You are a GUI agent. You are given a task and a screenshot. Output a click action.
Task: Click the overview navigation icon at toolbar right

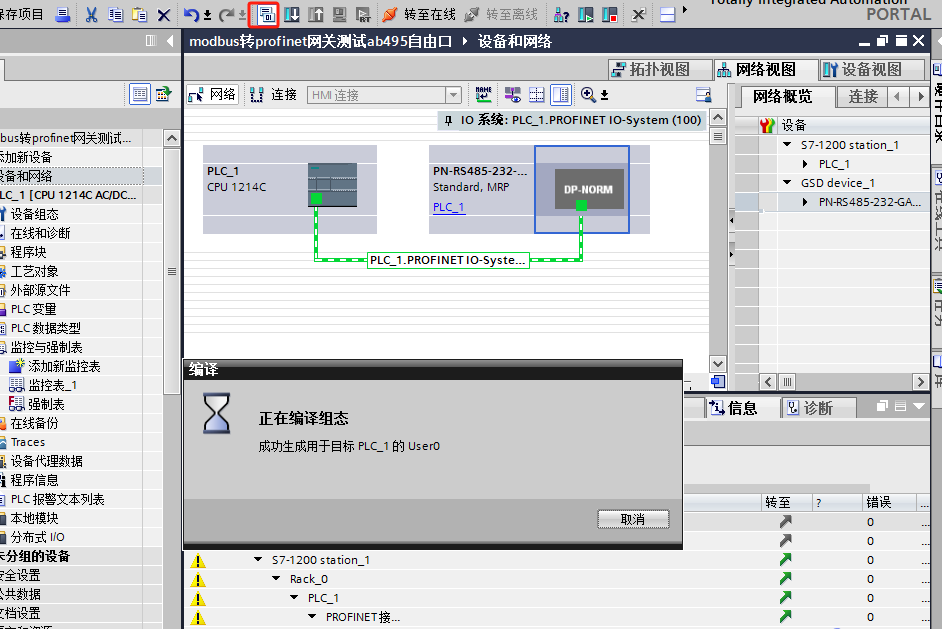[703, 94]
